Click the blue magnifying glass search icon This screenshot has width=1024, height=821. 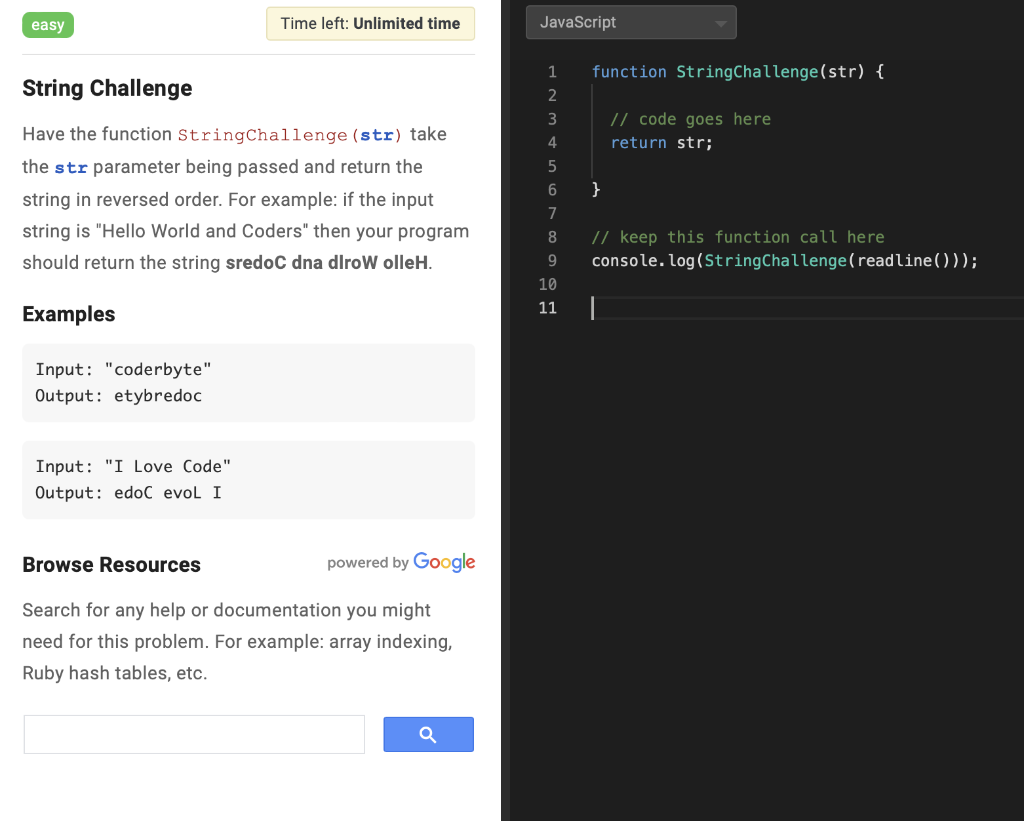click(x=428, y=733)
